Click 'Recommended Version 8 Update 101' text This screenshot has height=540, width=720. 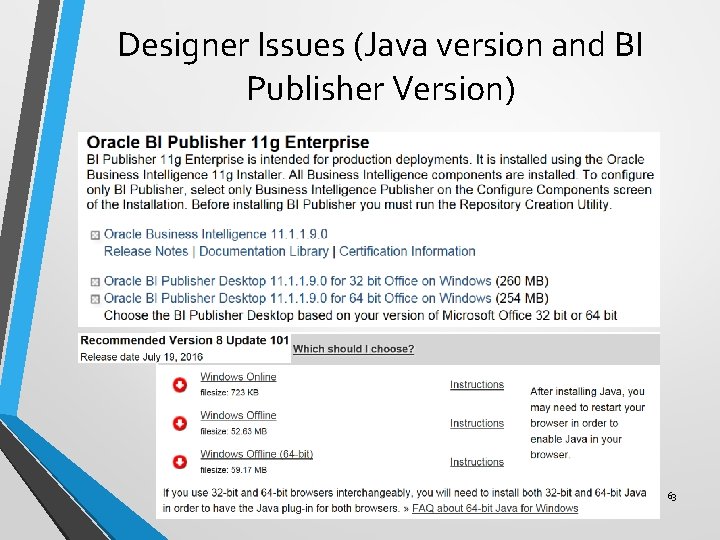185,340
